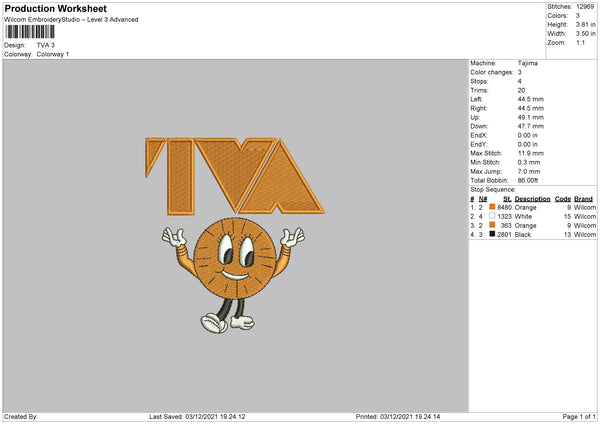The image size is (600, 424).
Task: Select the Total Bobbin value 86.00ft
Action: (x=528, y=181)
